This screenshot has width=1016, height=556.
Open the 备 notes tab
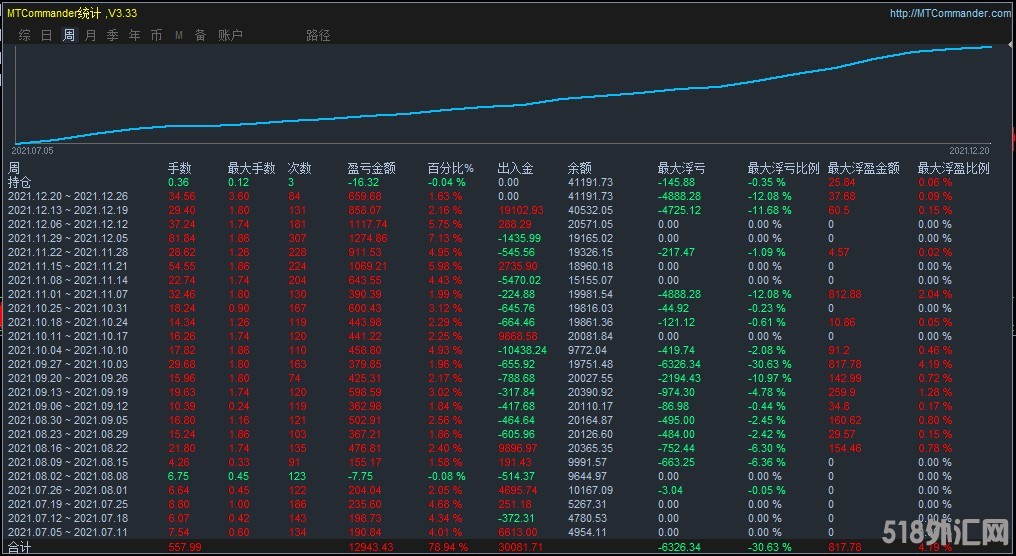coord(200,35)
